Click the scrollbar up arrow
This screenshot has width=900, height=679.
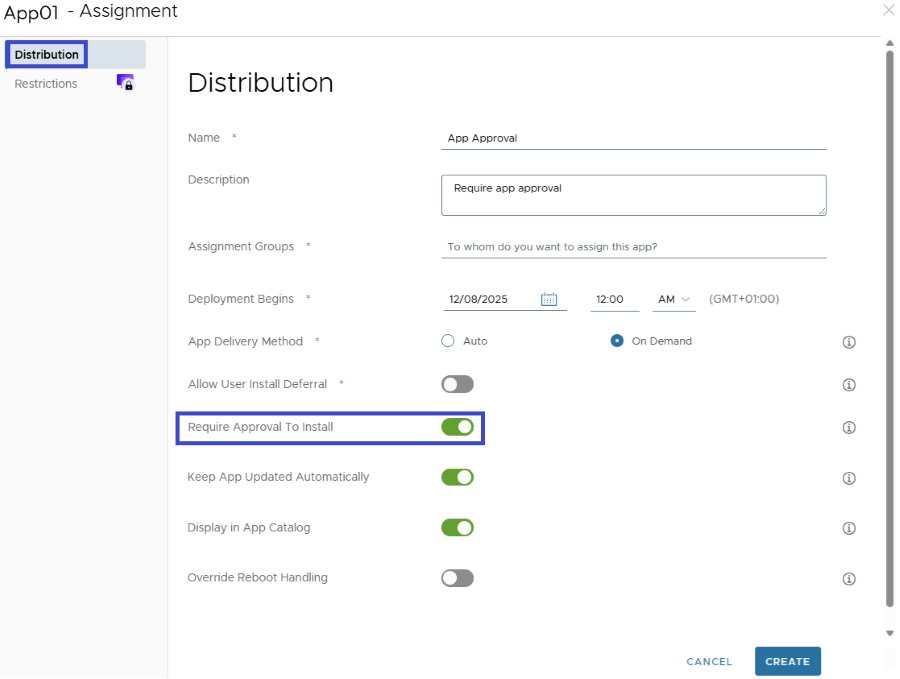point(890,43)
